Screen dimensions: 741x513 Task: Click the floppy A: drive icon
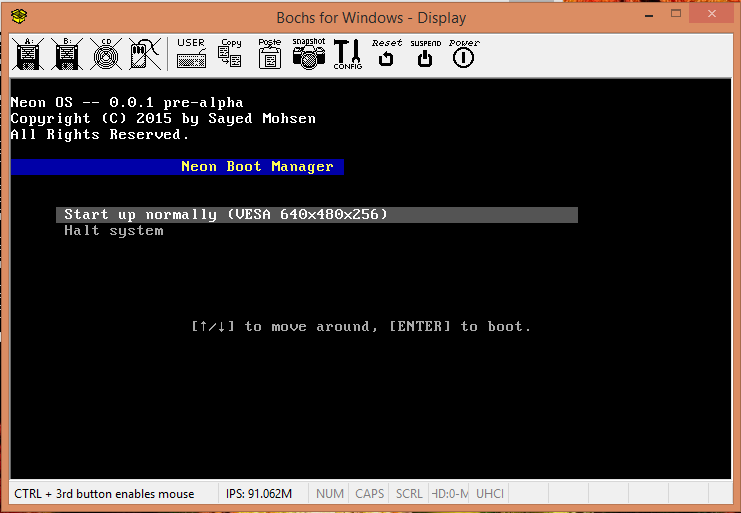pos(28,54)
